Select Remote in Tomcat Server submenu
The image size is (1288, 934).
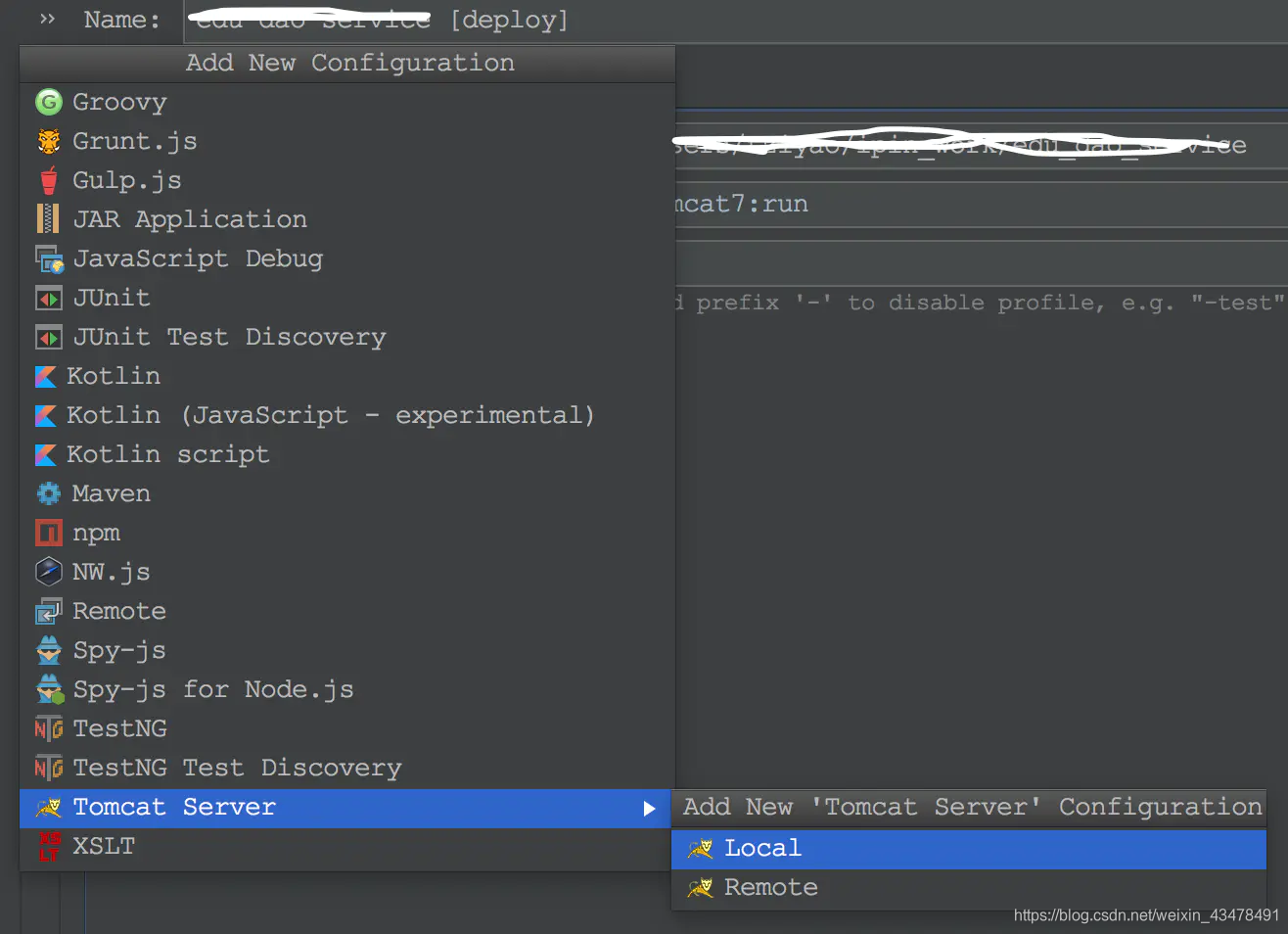click(x=969, y=888)
